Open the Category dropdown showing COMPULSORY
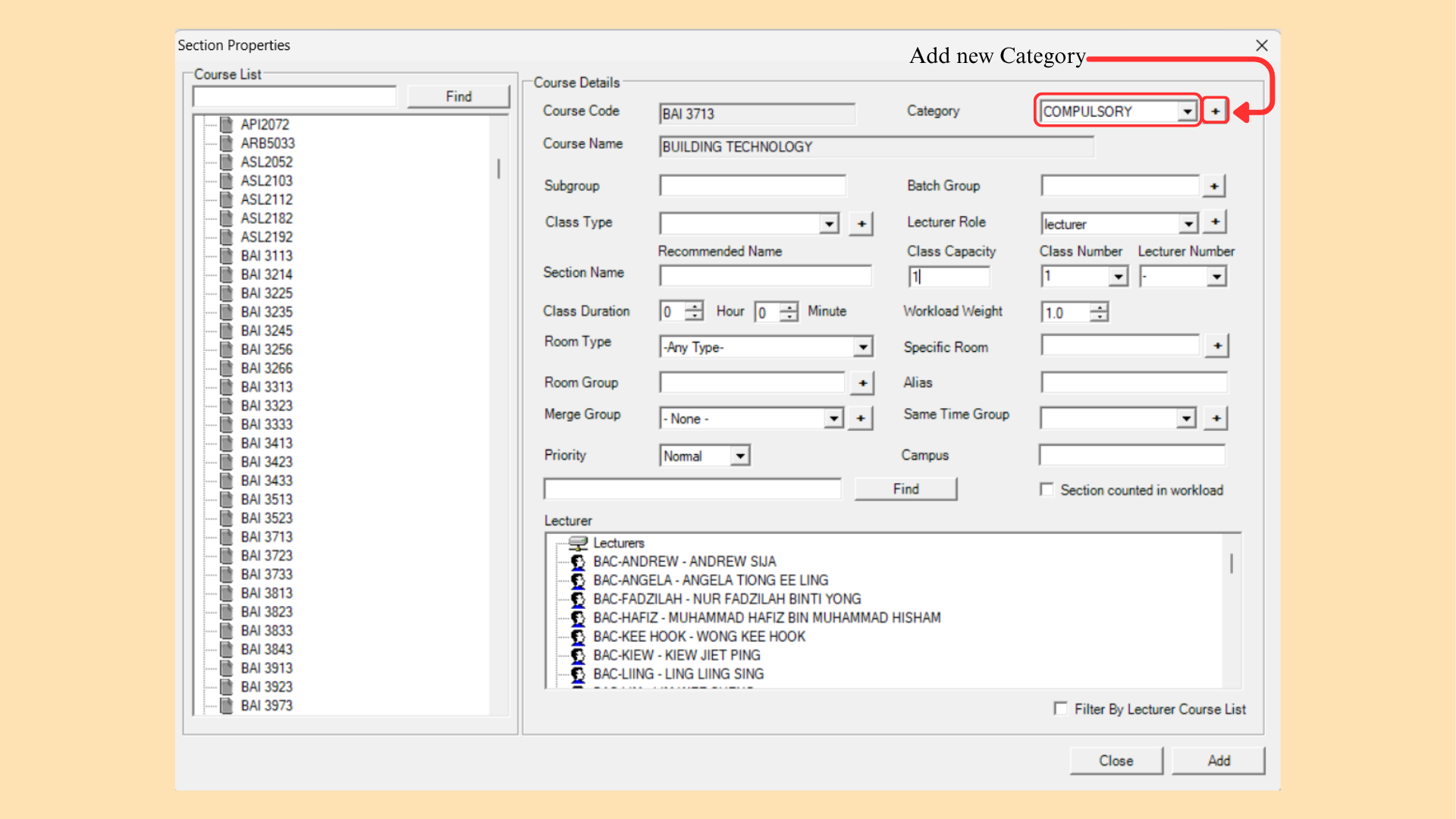The height and width of the screenshot is (819, 1456). tap(1187, 111)
